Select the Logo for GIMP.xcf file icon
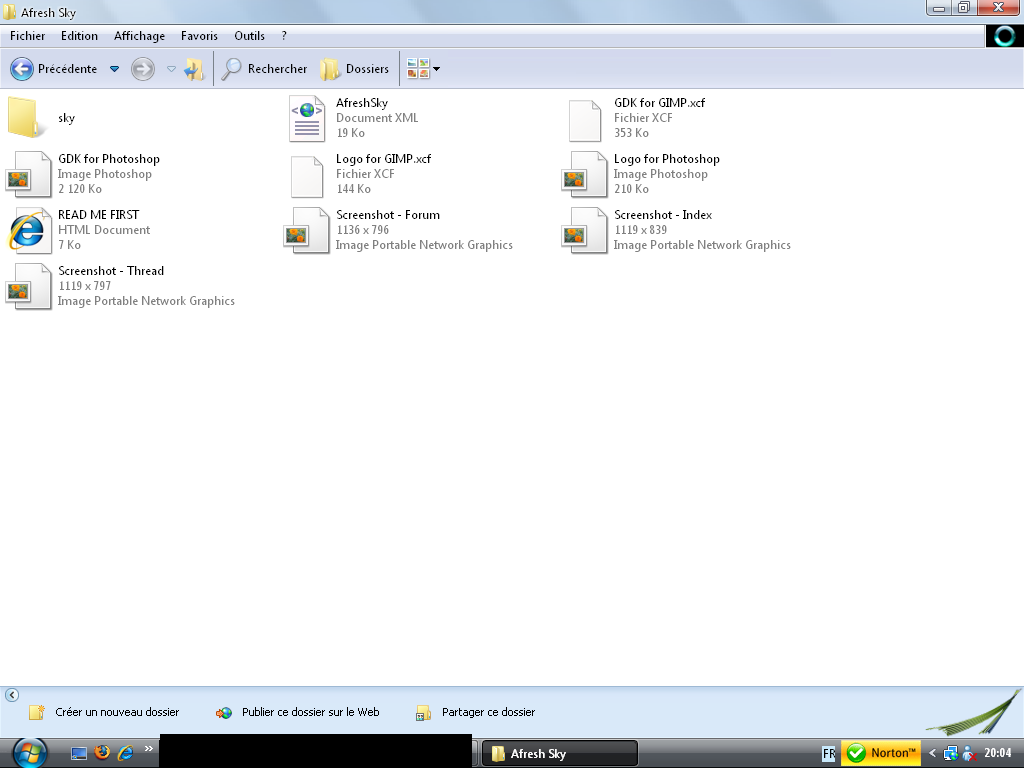Image resolution: width=1024 pixels, height=768 pixels. click(307, 176)
